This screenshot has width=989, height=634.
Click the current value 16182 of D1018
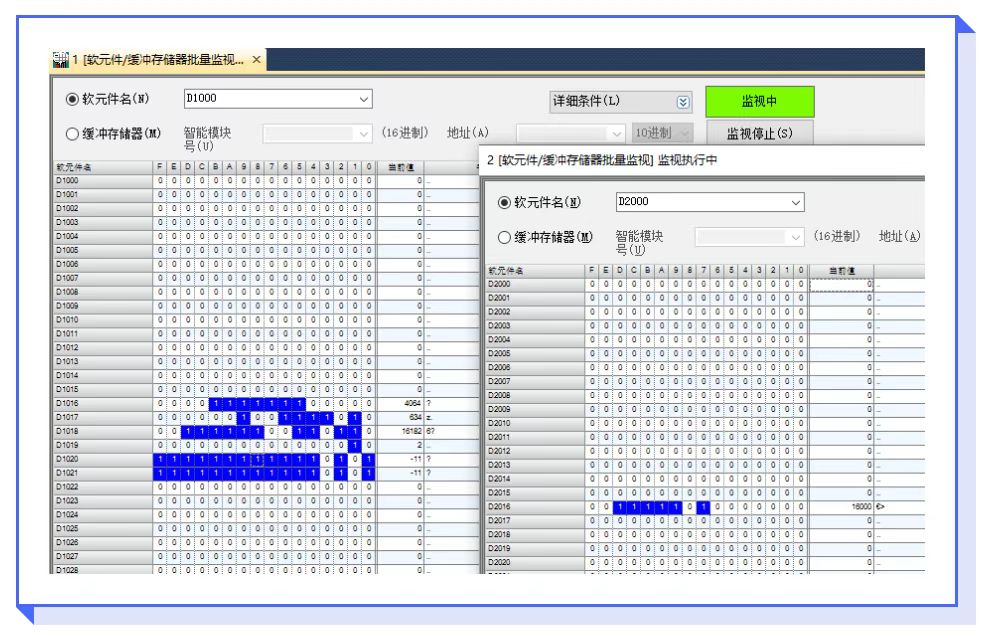(400, 431)
